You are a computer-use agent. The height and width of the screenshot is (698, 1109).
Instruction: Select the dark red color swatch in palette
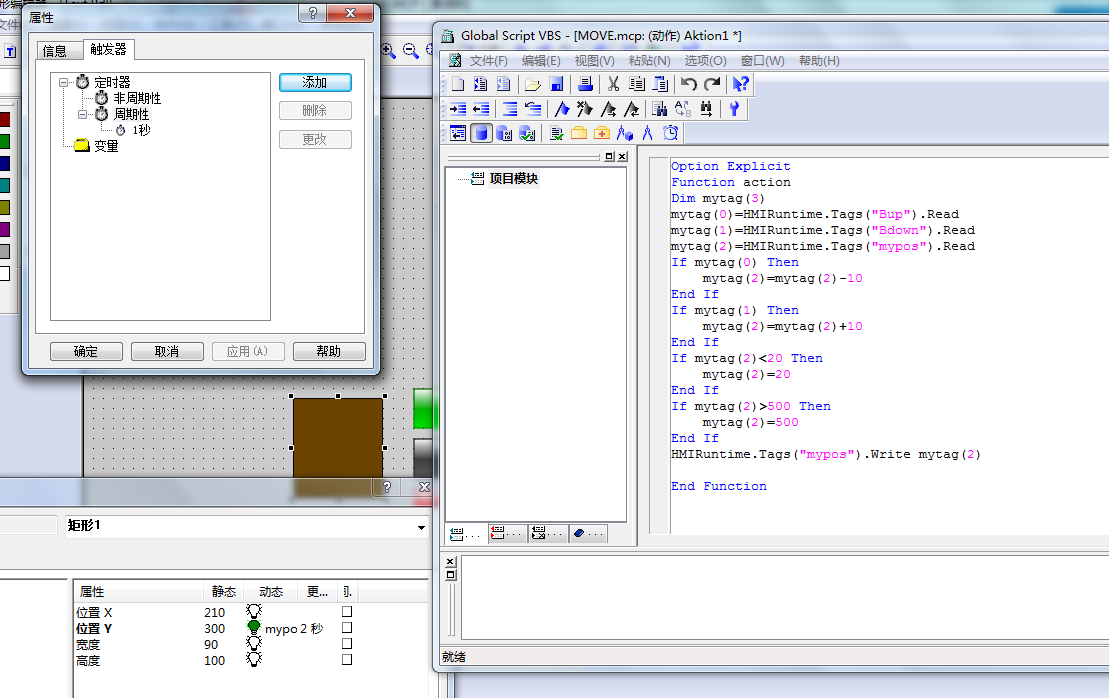(4, 120)
